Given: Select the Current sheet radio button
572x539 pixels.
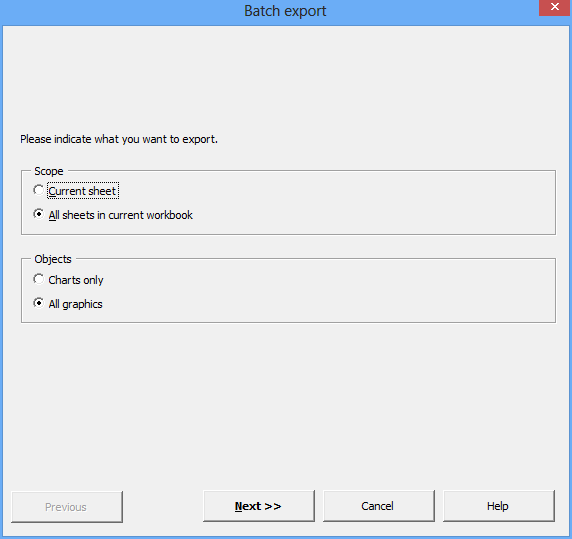Looking at the screenshot, I should [x=38, y=190].
